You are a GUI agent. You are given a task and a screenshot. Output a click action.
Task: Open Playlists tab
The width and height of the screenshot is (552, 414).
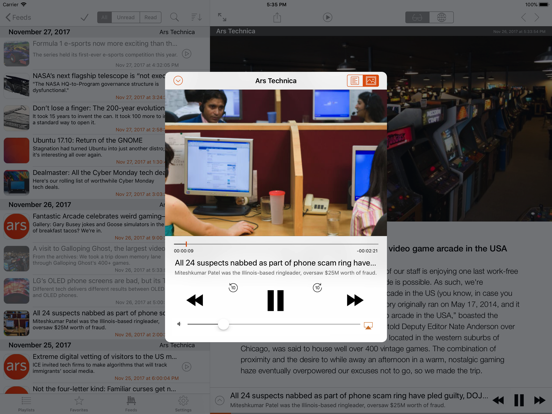[26, 404]
